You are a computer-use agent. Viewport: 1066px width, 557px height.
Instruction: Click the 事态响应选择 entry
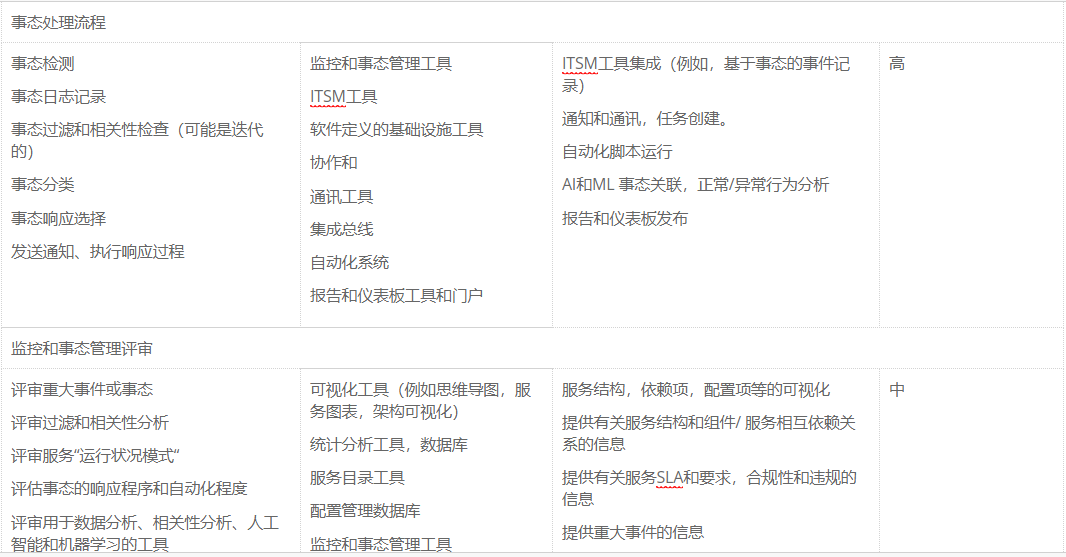click(58, 218)
